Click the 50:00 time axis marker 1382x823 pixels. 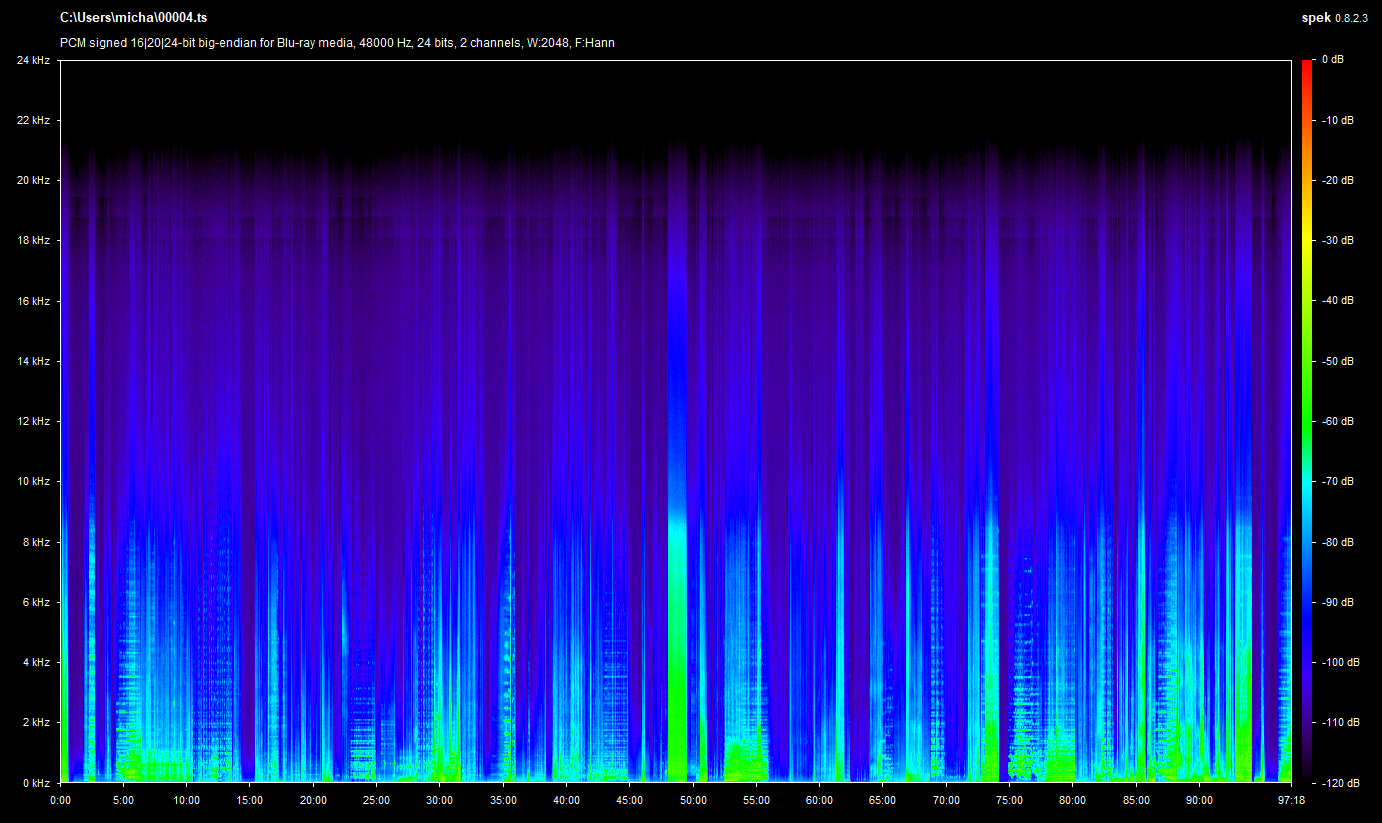point(693,800)
